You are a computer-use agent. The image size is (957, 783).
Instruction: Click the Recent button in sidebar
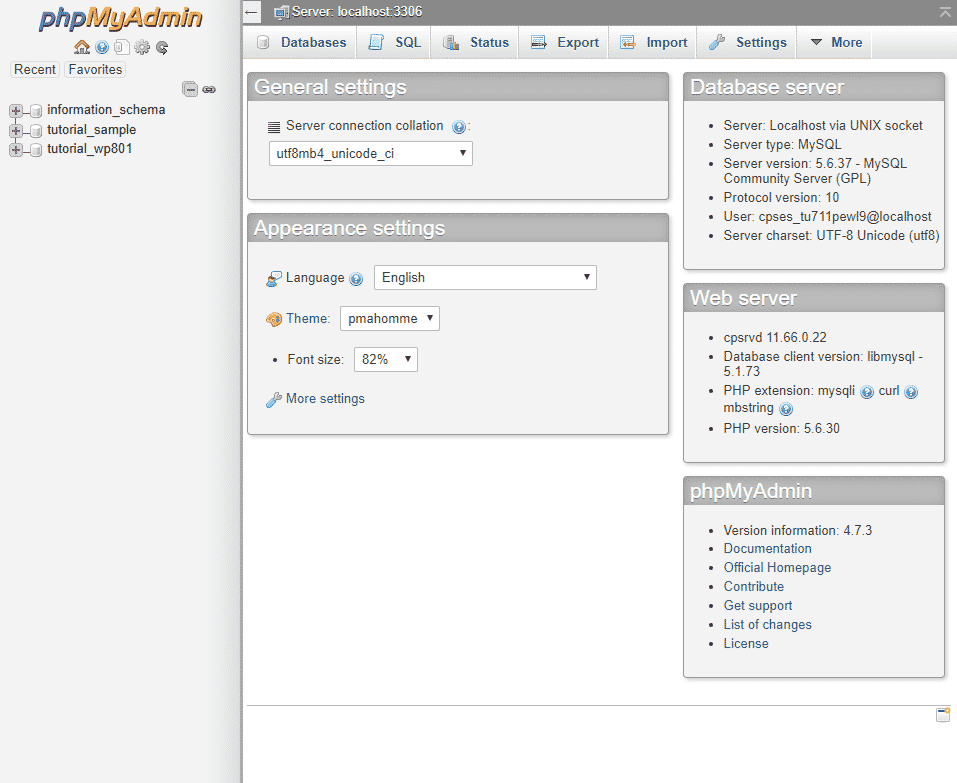35,70
